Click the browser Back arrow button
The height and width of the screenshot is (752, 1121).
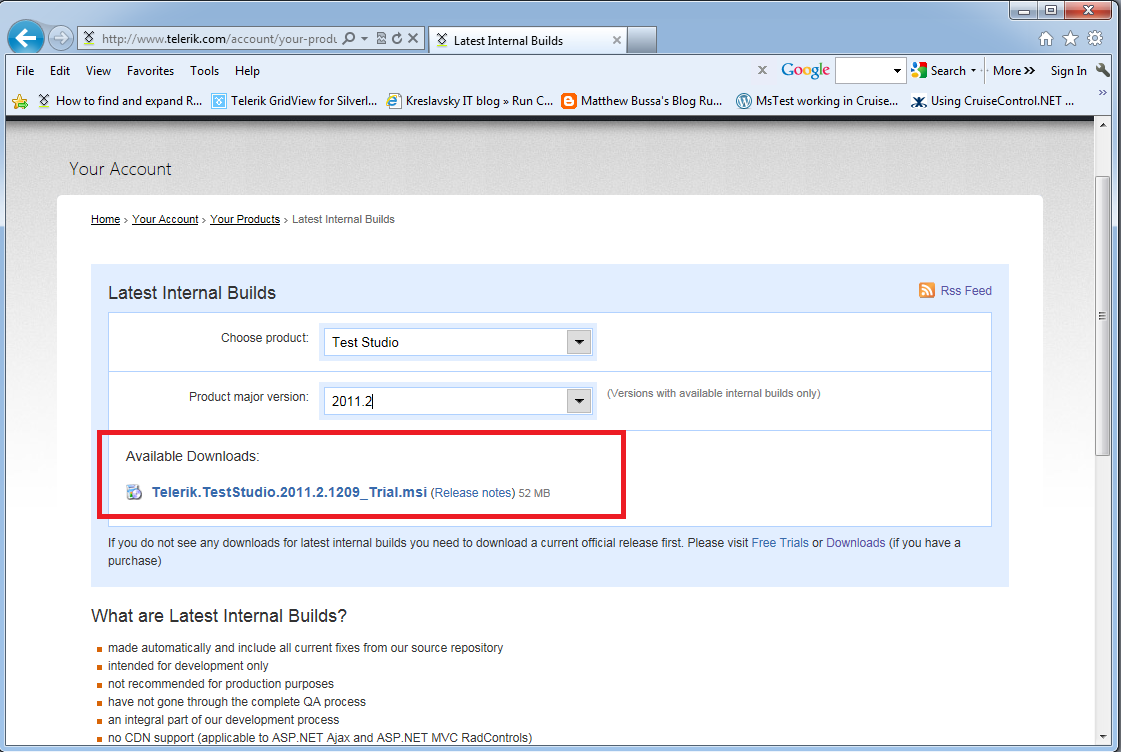(26, 37)
